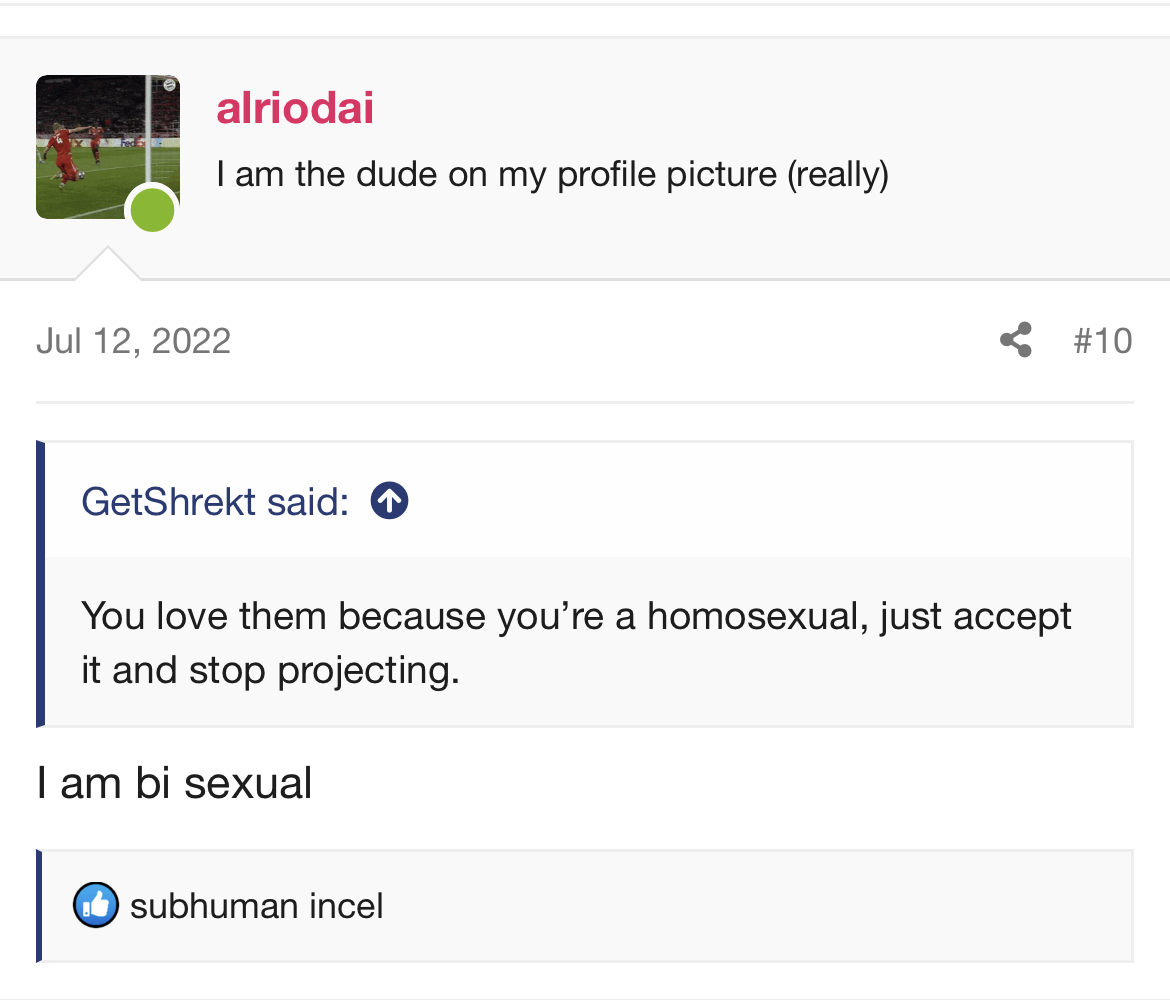This screenshot has height=1000, width=1170.
Task: Click the reply text "I am bi sexual"
Action: pos(174,782)
